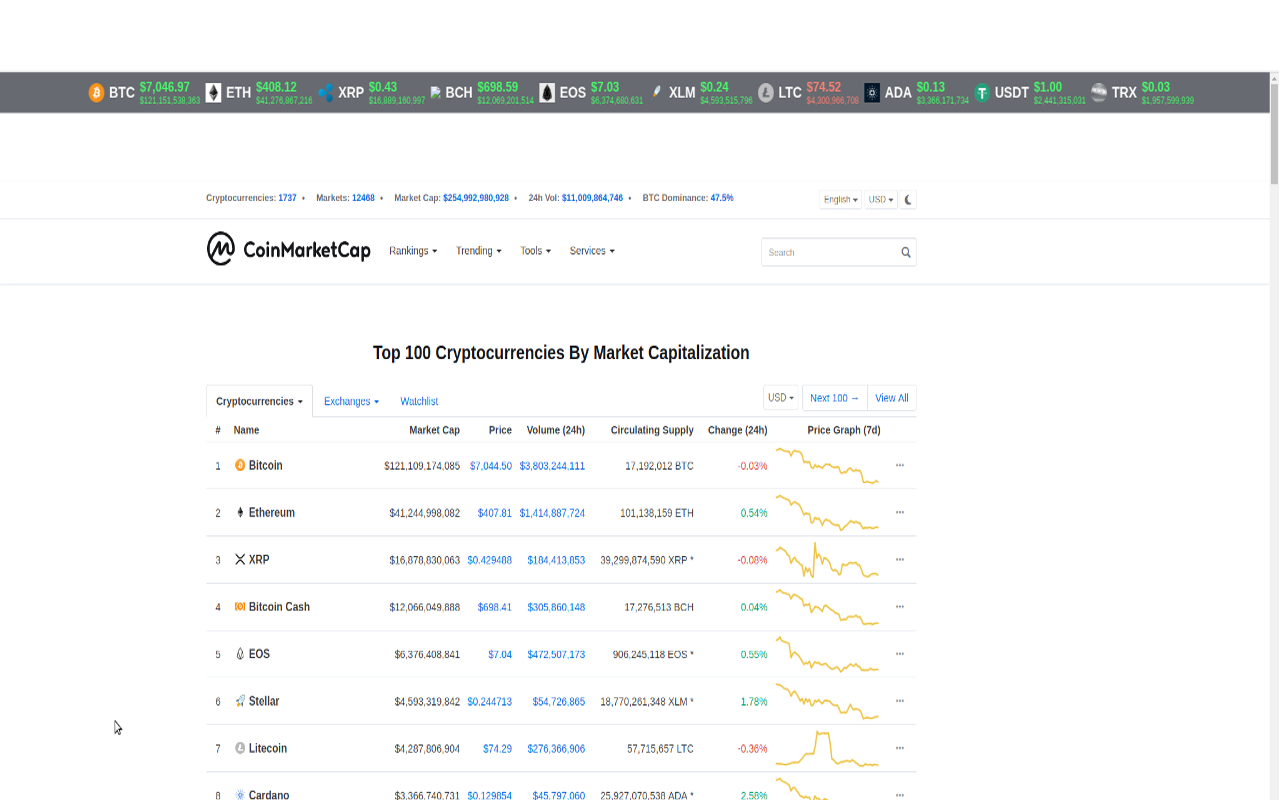Click the Litecoin icon in table
Image resolution: width=1280 pixels, height=800 pixels.
(x=240, y=748)
